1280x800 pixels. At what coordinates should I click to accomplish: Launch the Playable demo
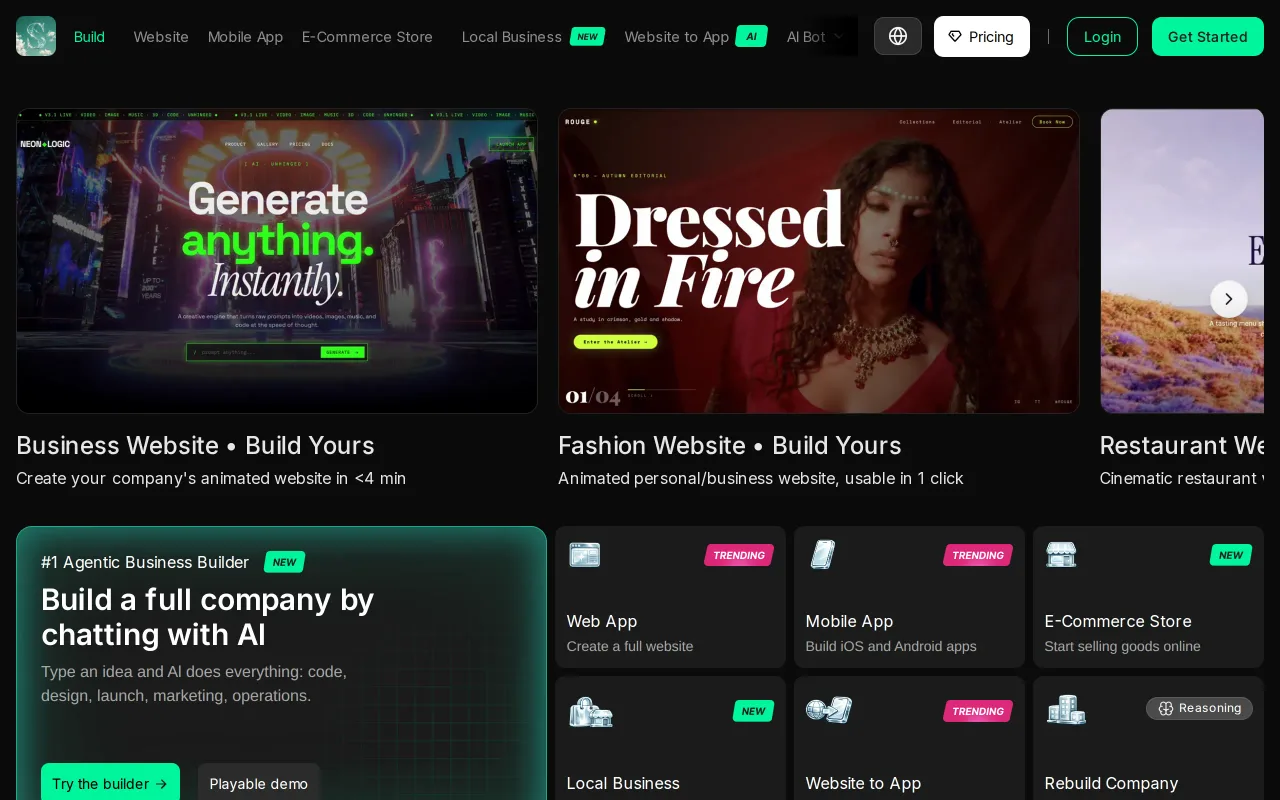pos(259,783)
